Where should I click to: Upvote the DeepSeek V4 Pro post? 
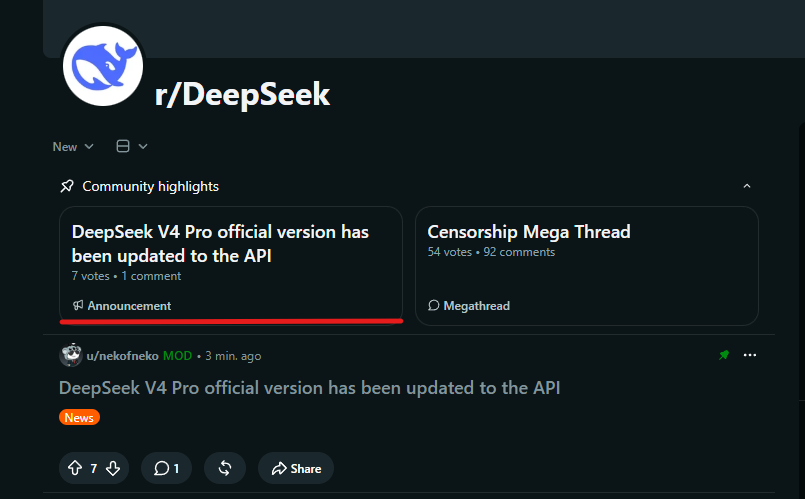click(75, 468)
